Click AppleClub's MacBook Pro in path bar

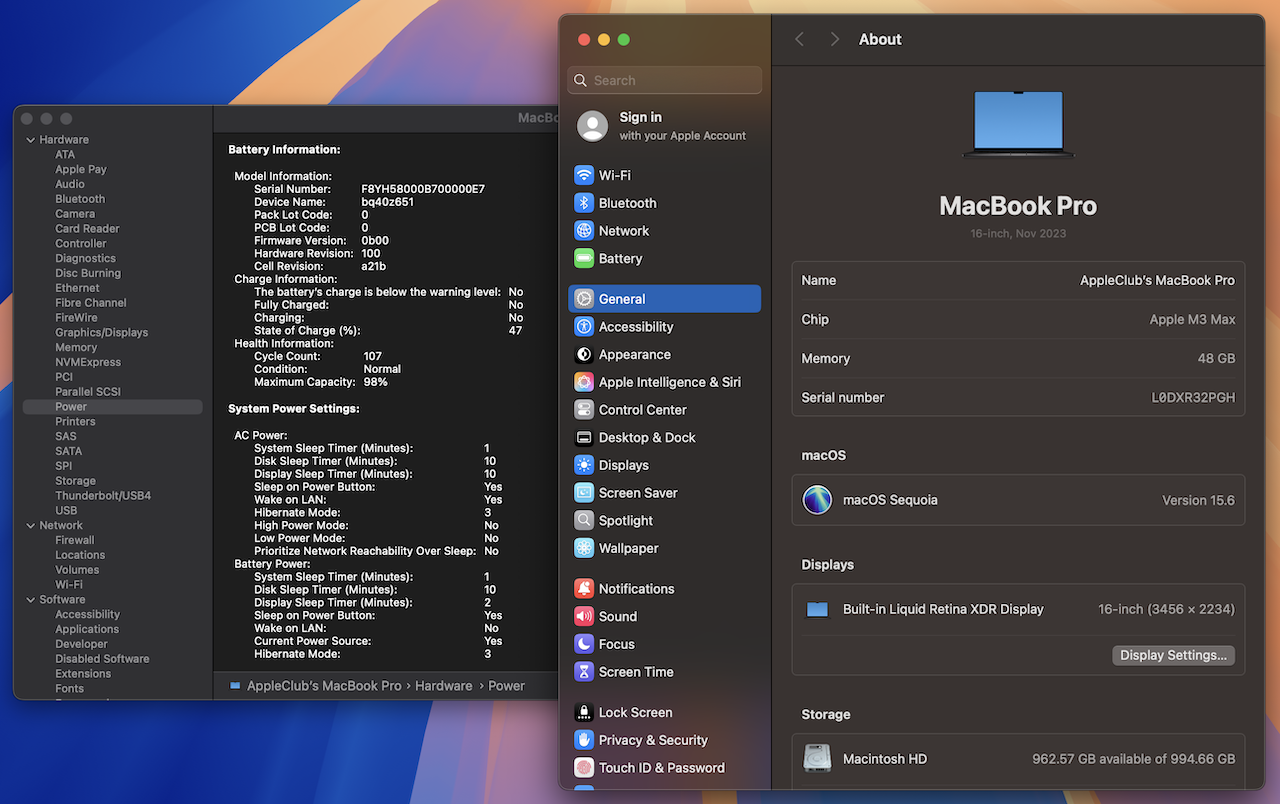click(x=324, y=686)
